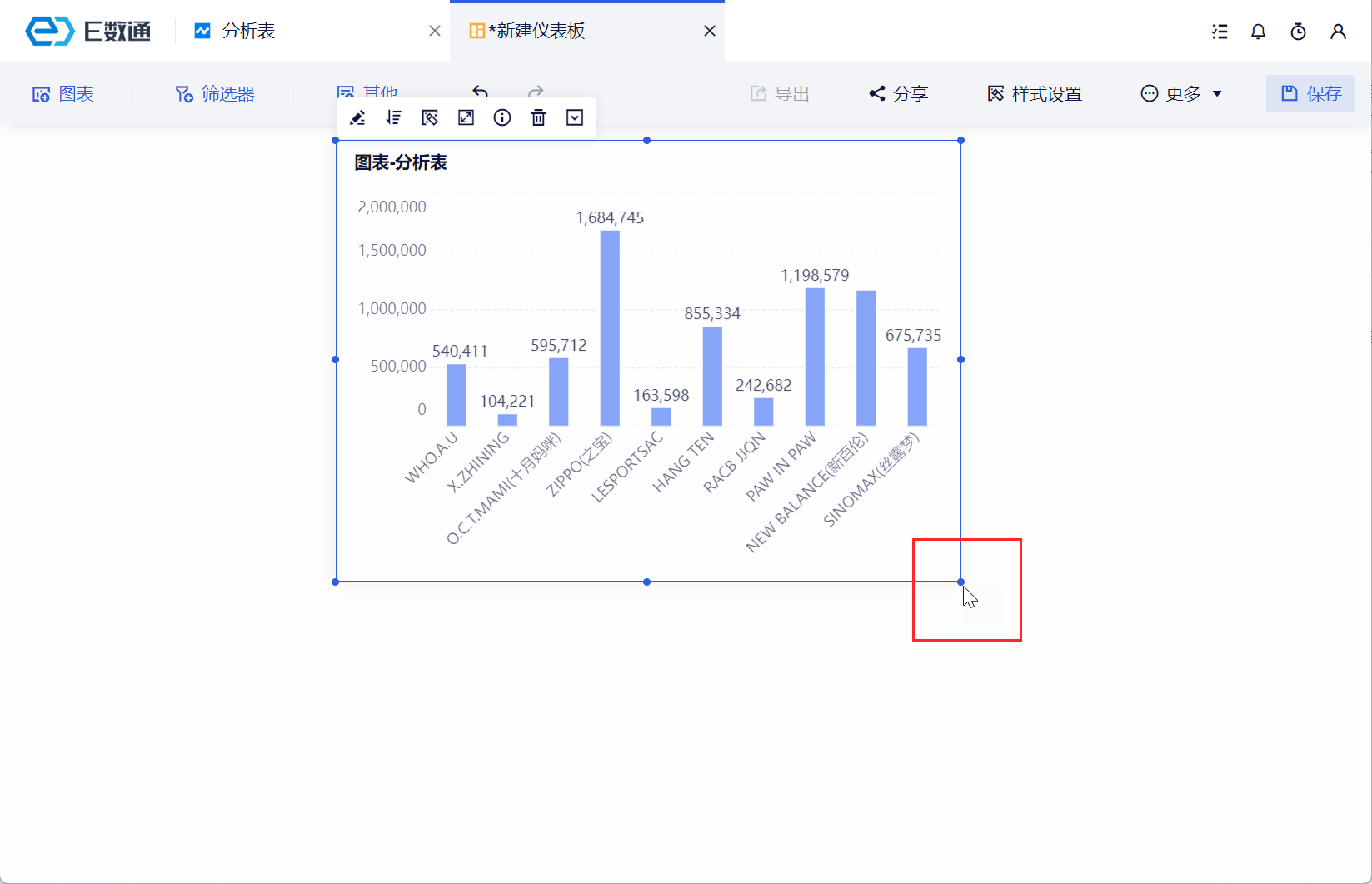This screenshot has height=884, width=1372.
Task: Switch to the 分析表 tab
Action: point(248,32)
